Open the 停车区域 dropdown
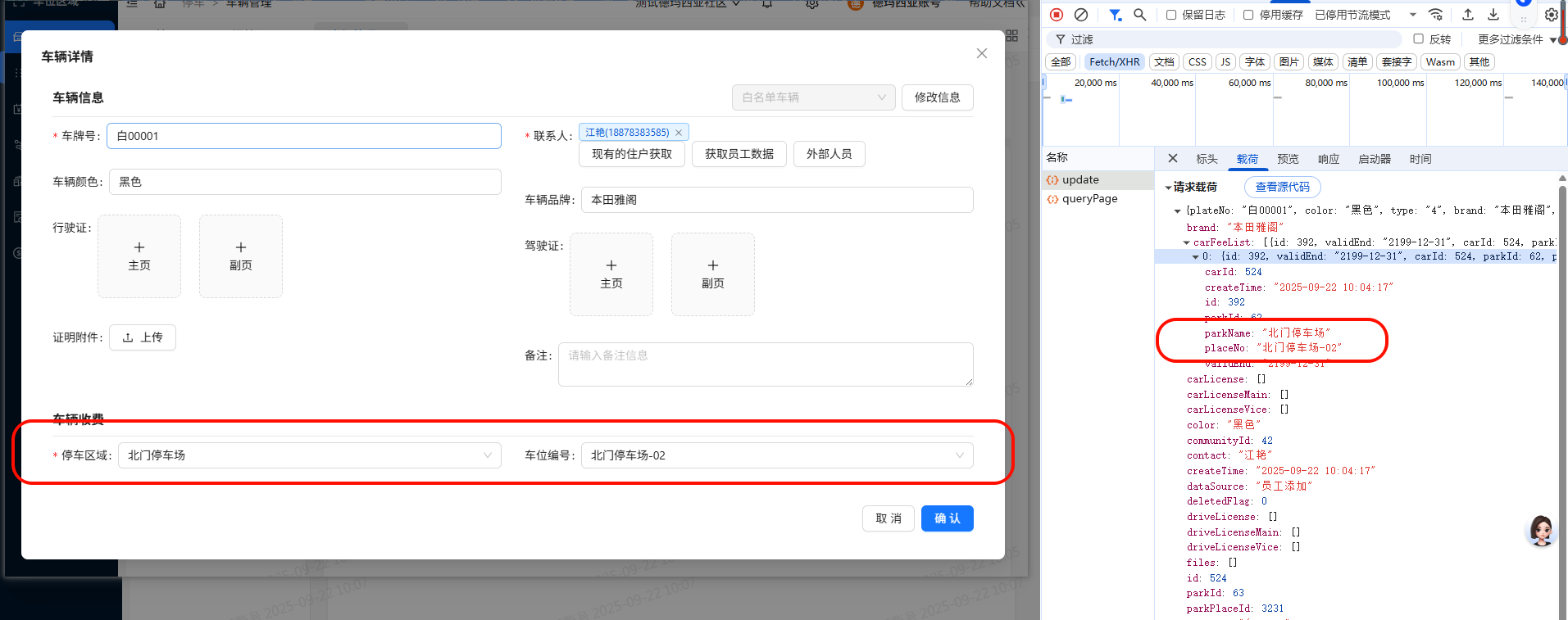The image size is (1568, 620). coord(309,455)
